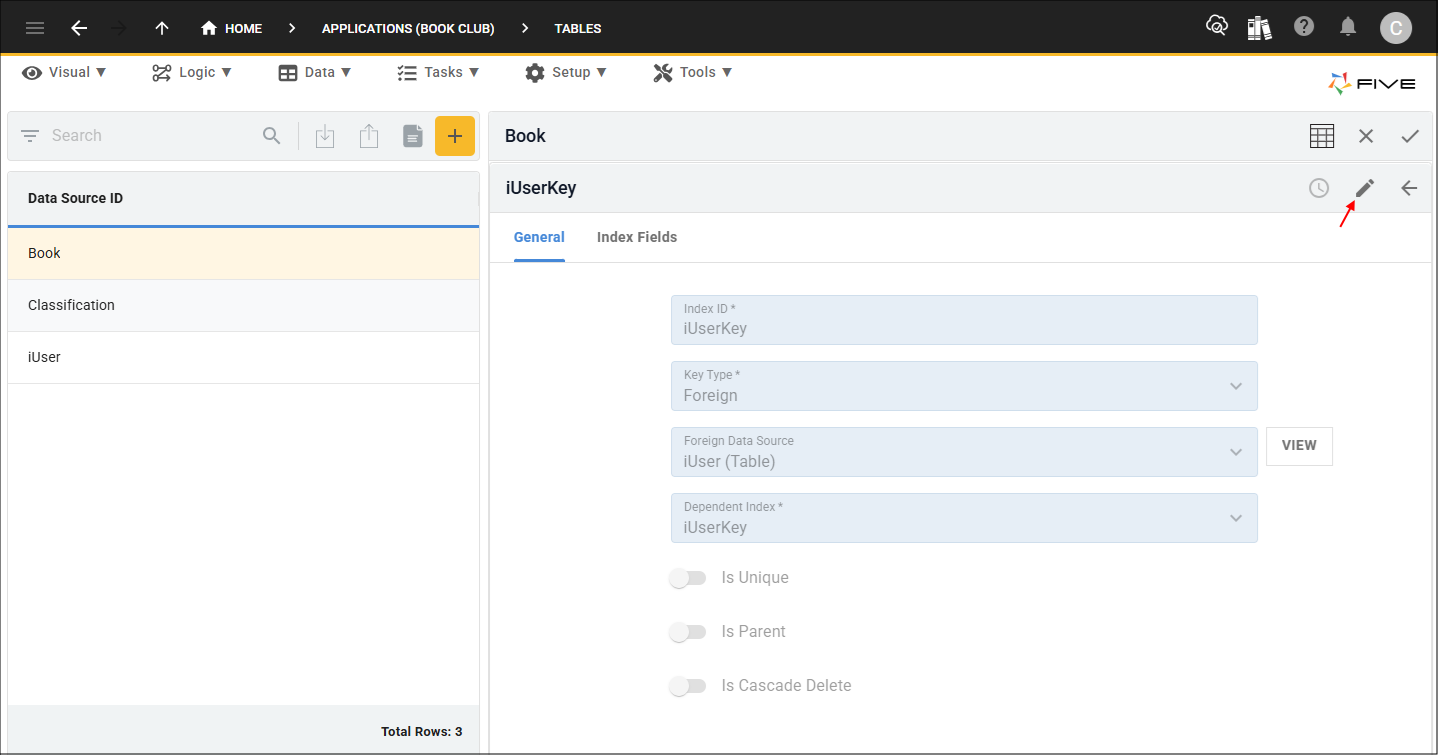Click the import (download) icon

point(325,136)
